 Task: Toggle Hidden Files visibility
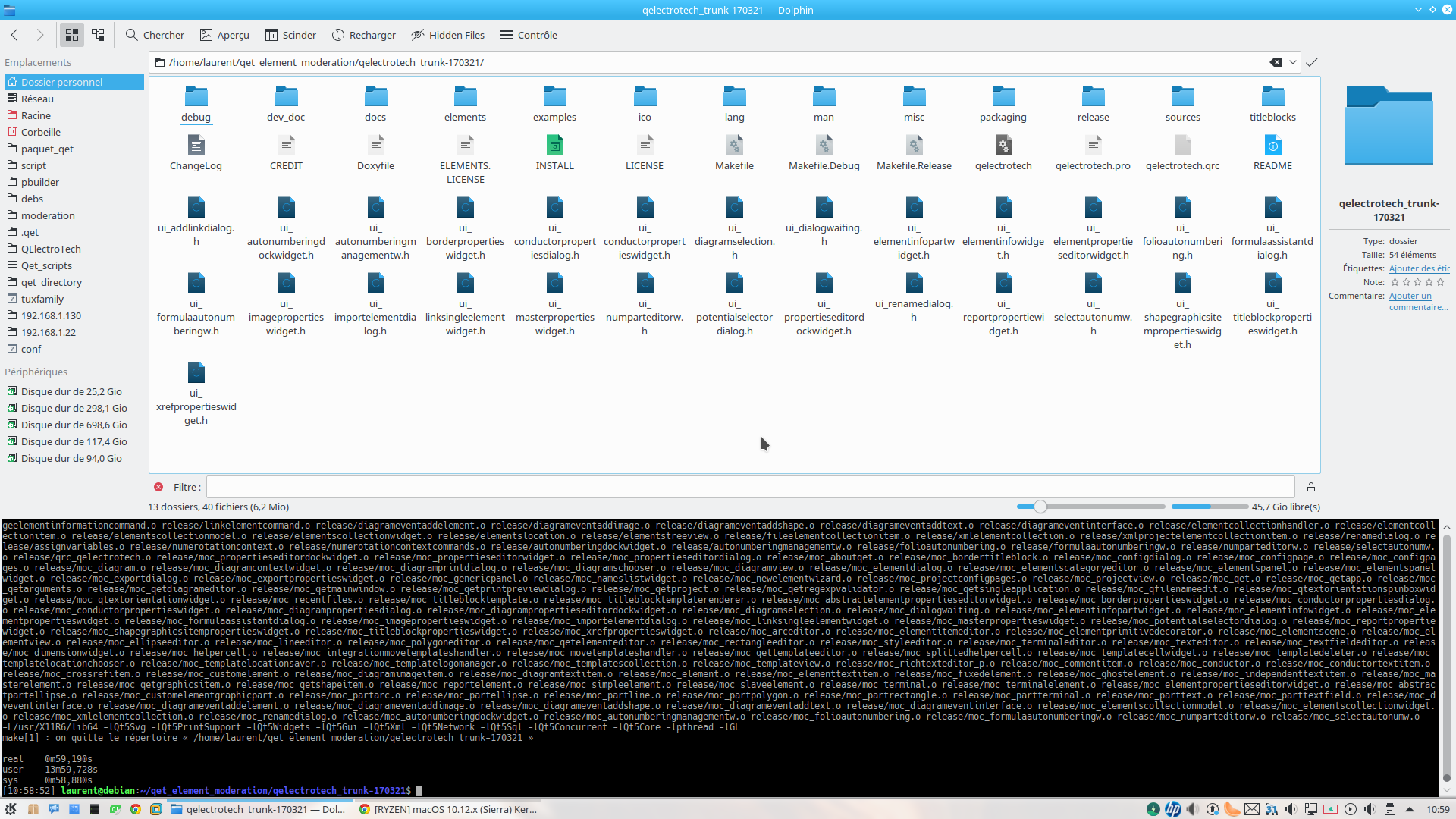[447, 35]
